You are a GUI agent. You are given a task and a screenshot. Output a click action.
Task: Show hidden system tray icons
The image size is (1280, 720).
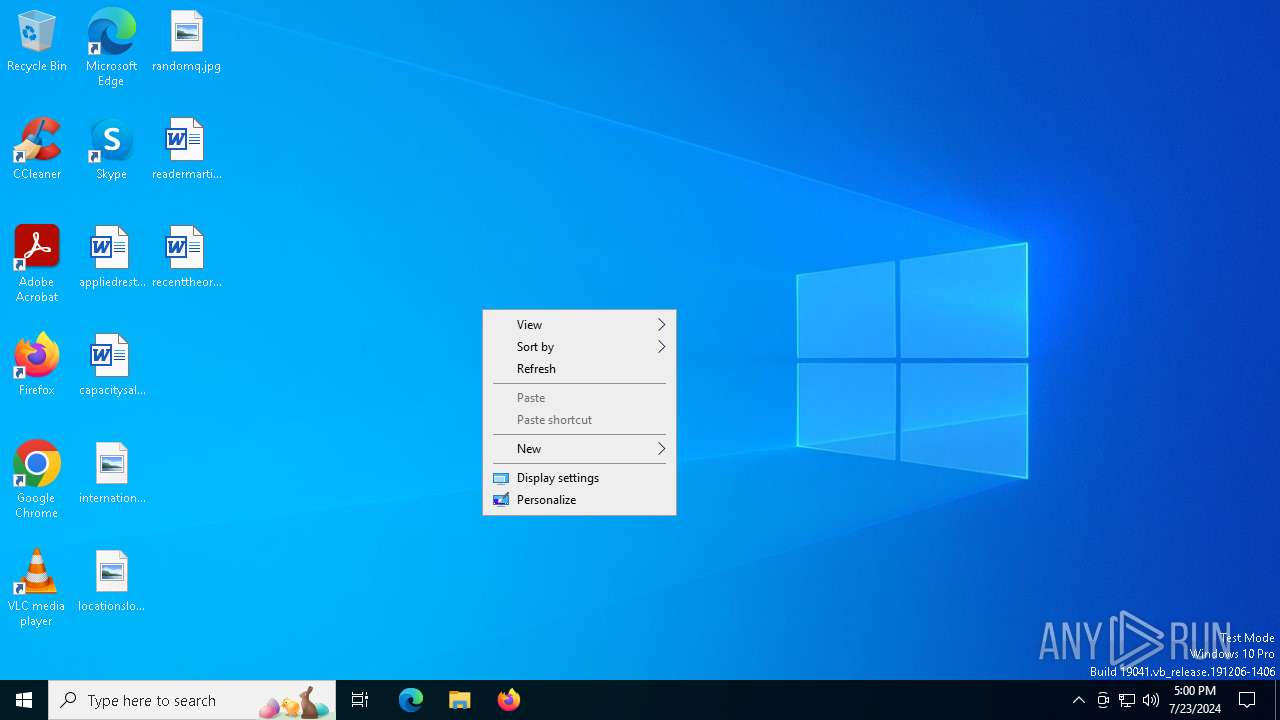coord(1079,700)
